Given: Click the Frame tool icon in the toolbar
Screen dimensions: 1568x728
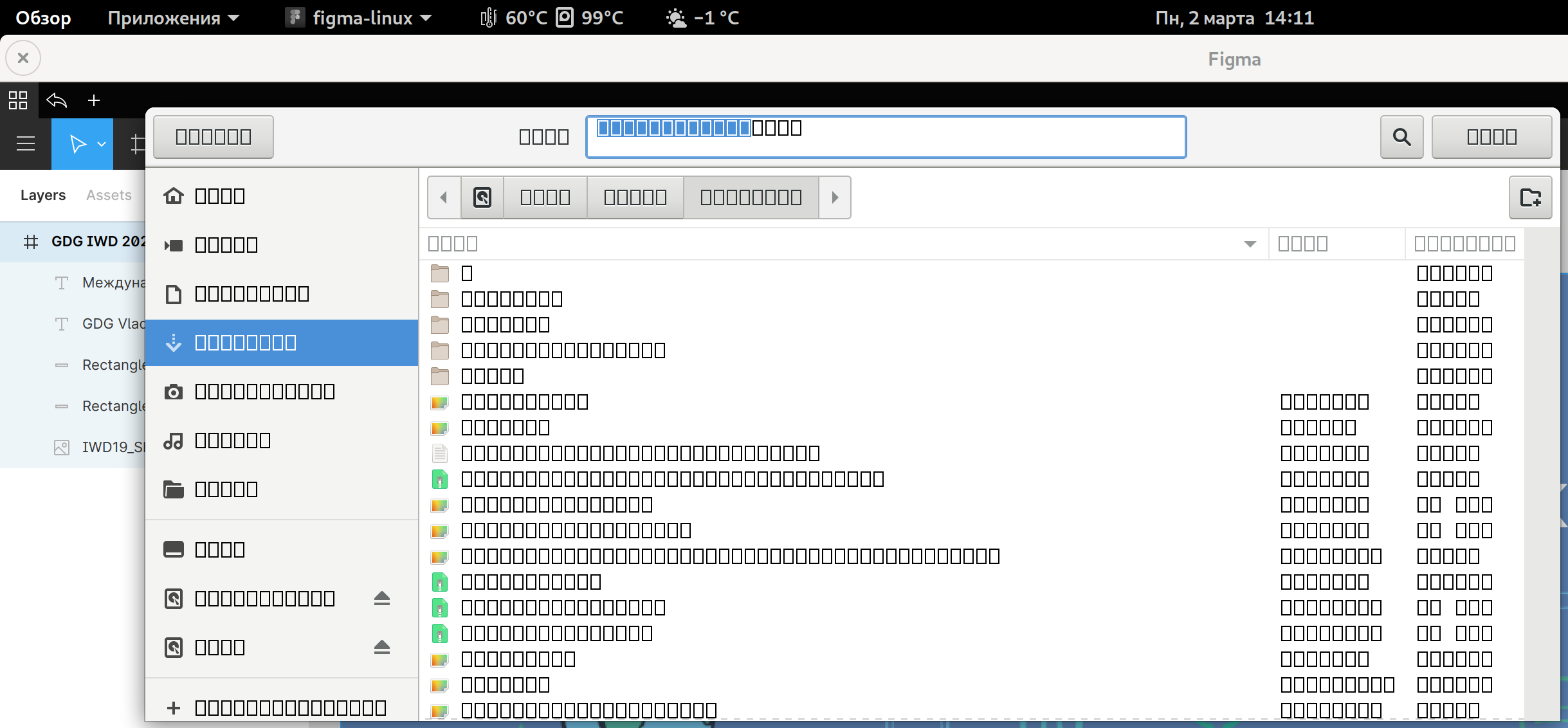Looking at the screenshot, I should (136, 143).
